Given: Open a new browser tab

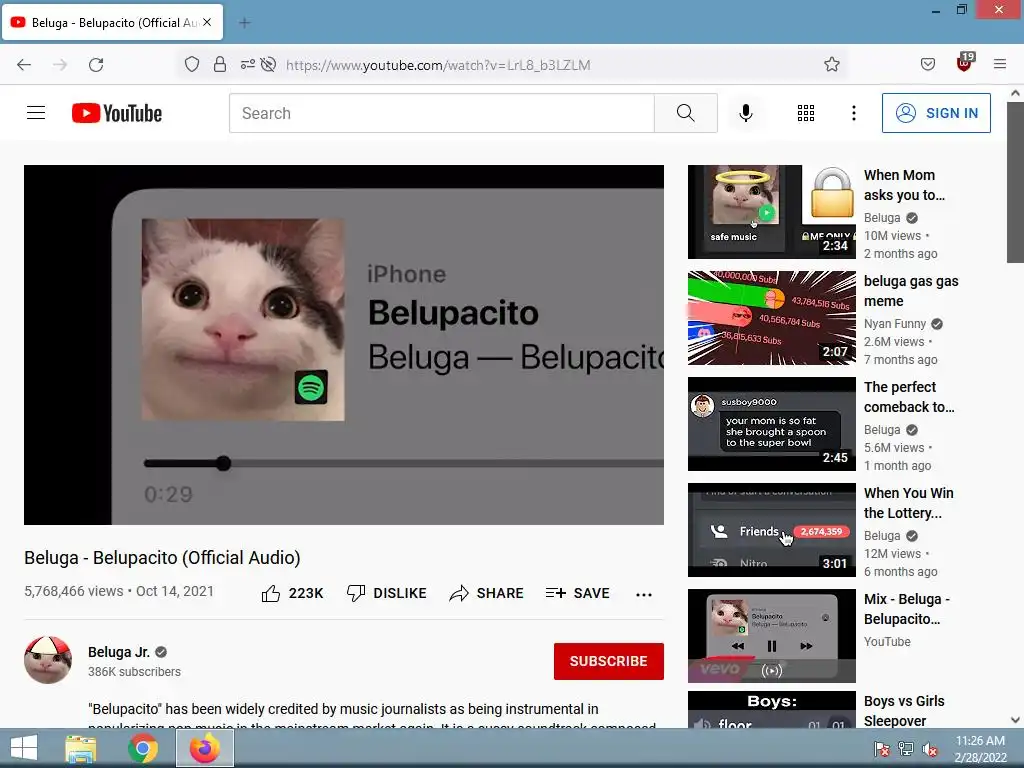Looking at the screenshot, I should [245, 23].
